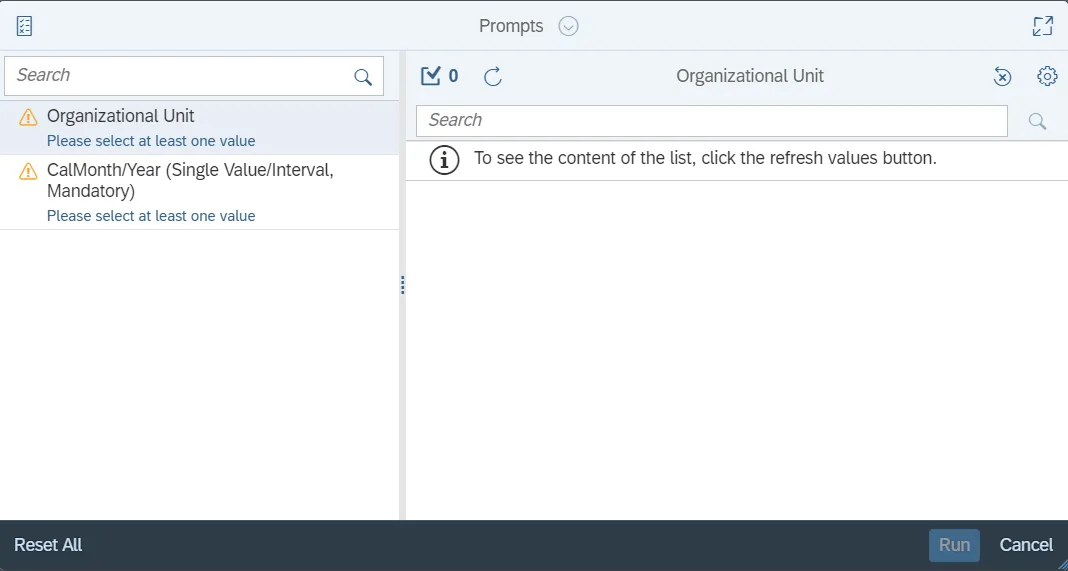Expand the Prompts title dropdown chevron

(x=568, y=26)
